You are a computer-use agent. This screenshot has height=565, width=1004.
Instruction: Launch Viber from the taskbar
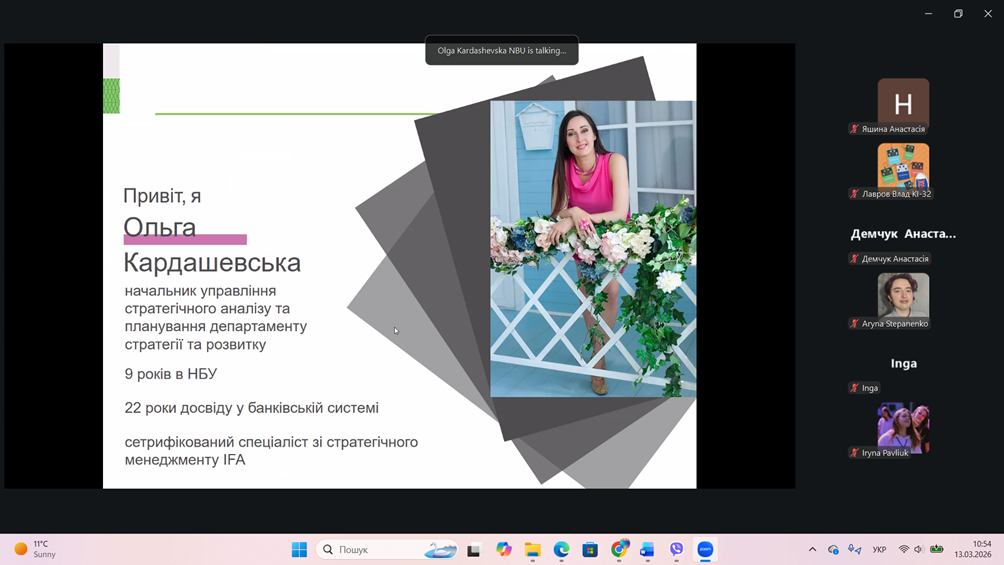click(x=677, y=549)
